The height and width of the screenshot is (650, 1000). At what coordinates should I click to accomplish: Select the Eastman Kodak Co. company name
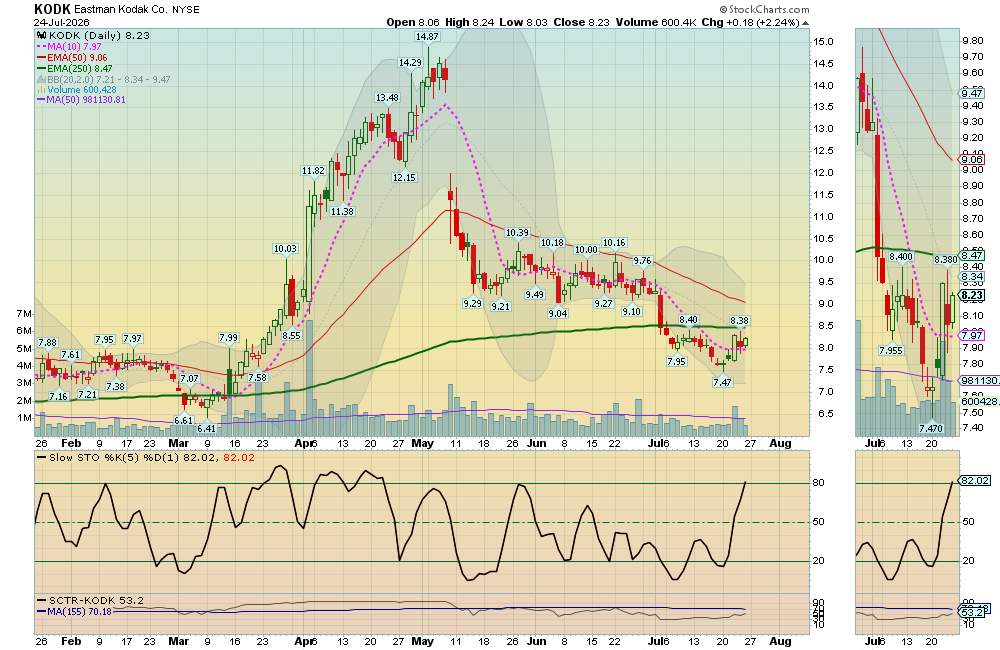121,10
